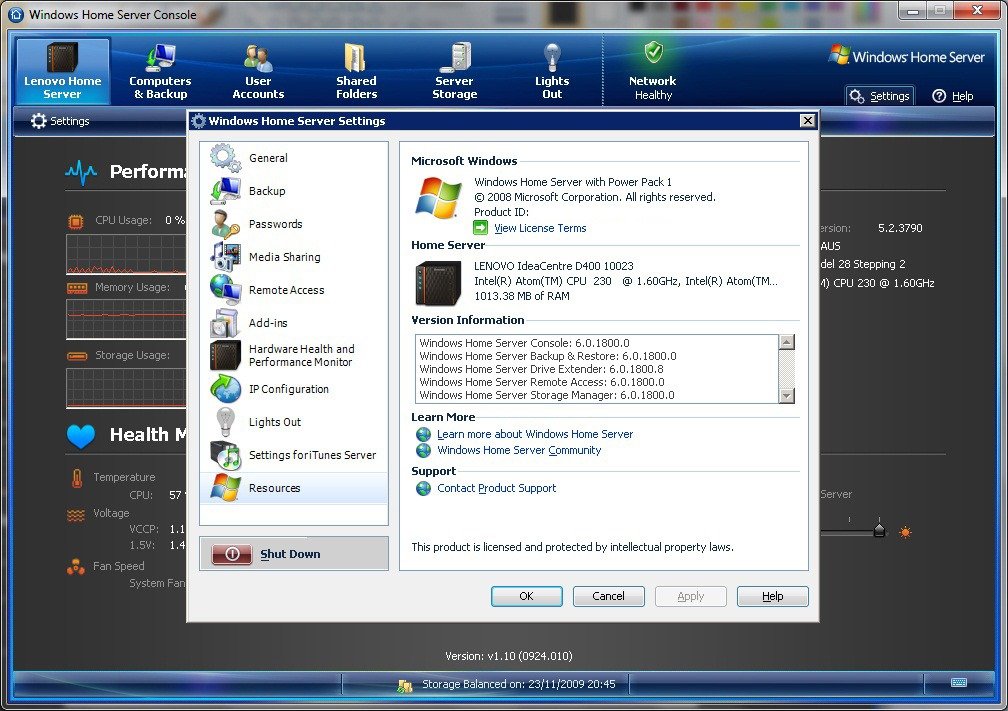Open the View License Terms link
1008x711 pixels.
tap(540, 228)
